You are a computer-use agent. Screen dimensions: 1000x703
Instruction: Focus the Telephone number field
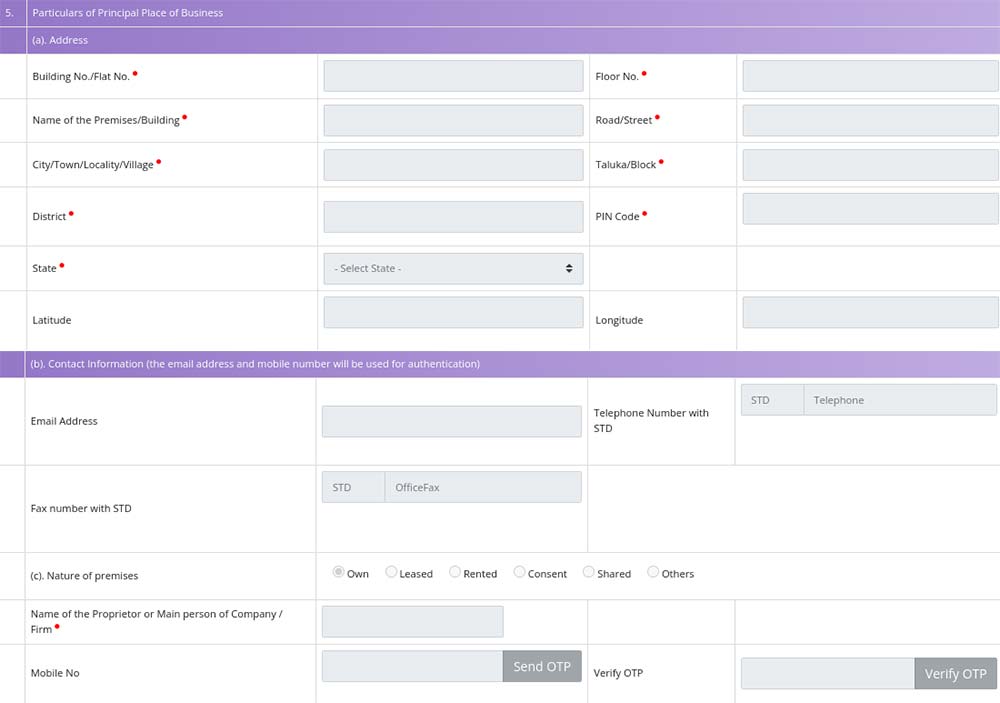[x=899, y=400]
